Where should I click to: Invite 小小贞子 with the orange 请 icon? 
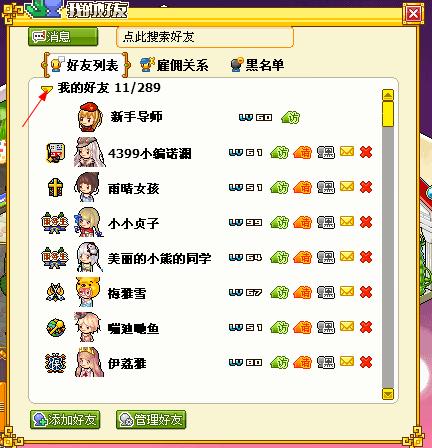coord(302,223)
